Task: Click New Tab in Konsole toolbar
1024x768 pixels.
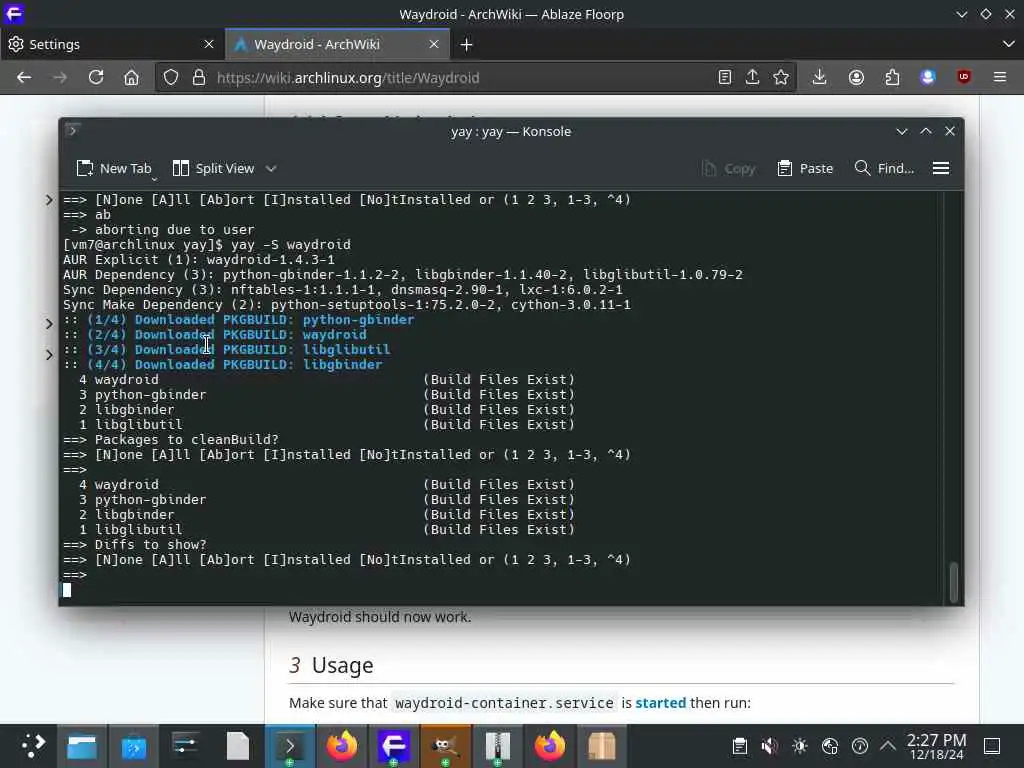Action: point(114,168)
